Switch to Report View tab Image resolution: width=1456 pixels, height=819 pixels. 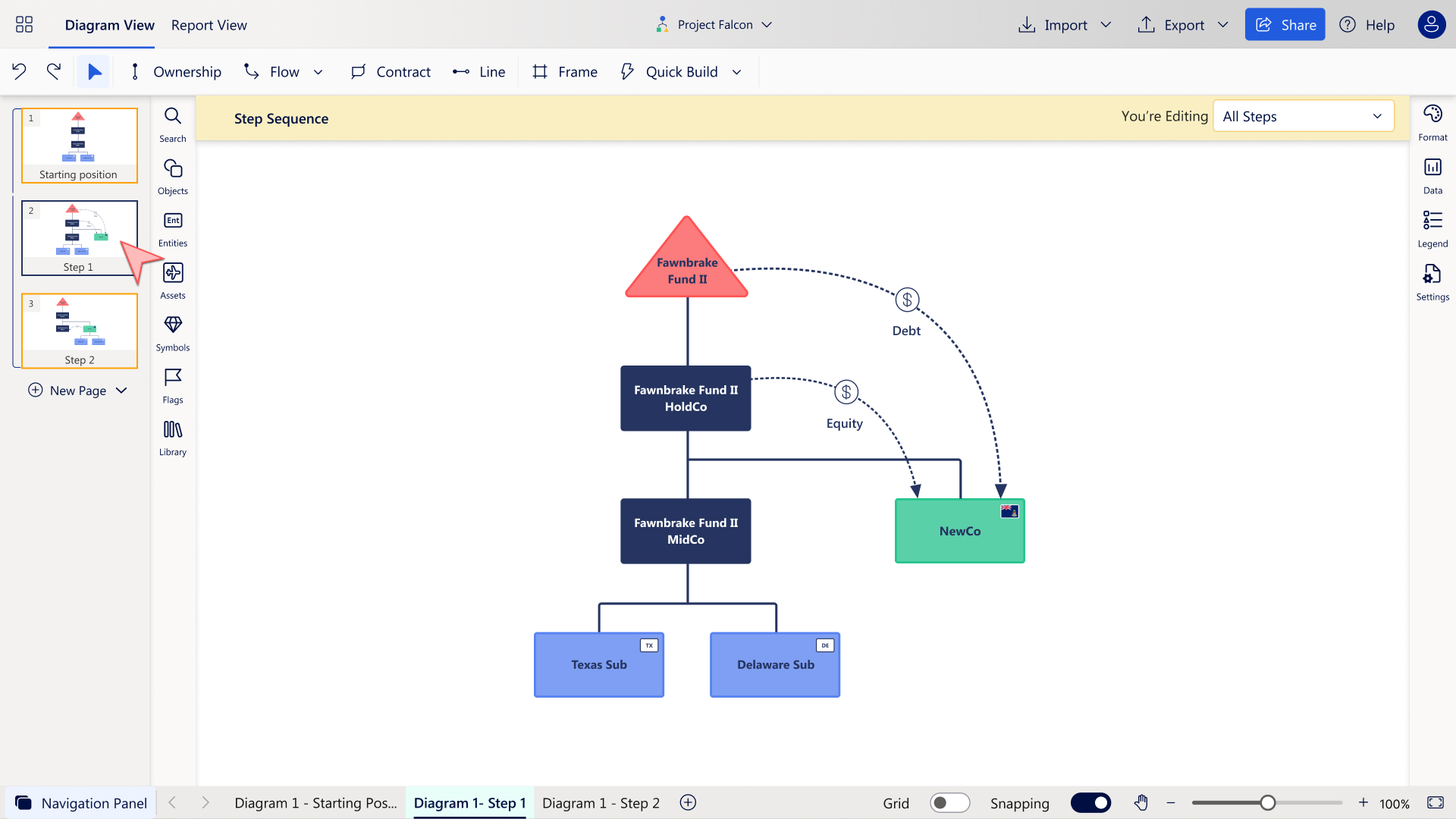point(209,25)
